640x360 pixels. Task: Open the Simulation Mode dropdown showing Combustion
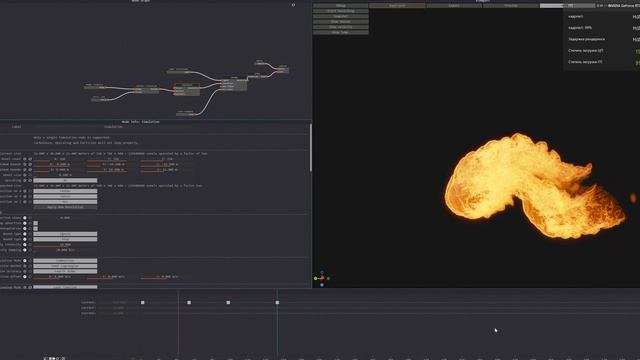click(x=65, y=260)
